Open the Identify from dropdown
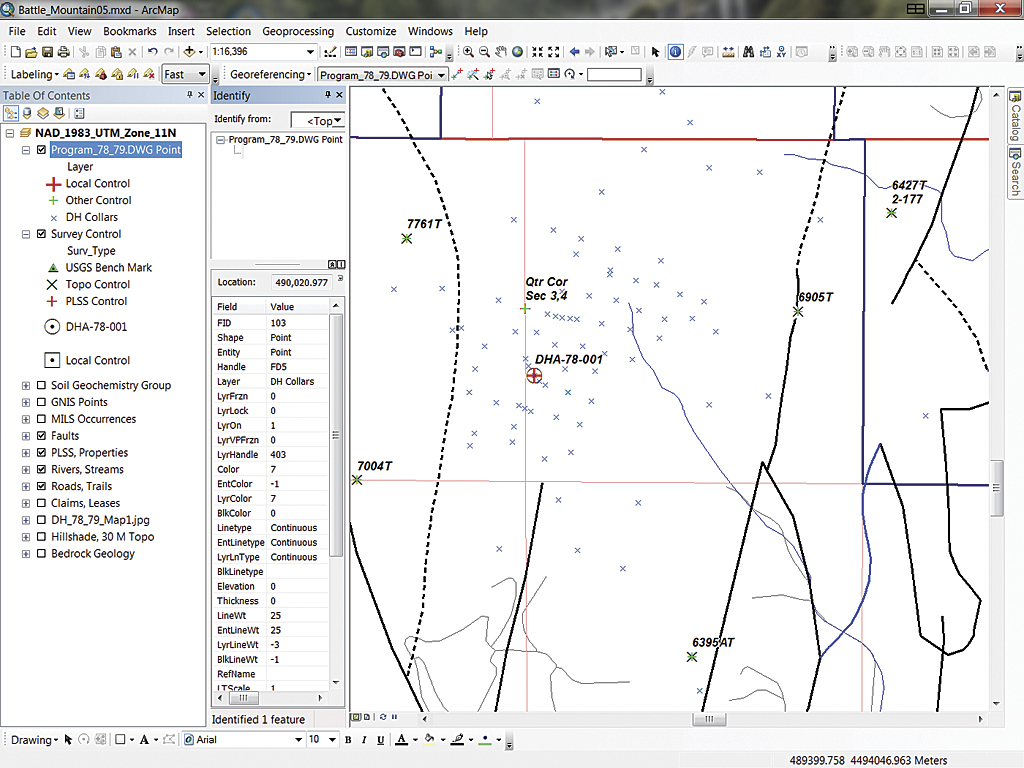 click(x=338, y=121)
